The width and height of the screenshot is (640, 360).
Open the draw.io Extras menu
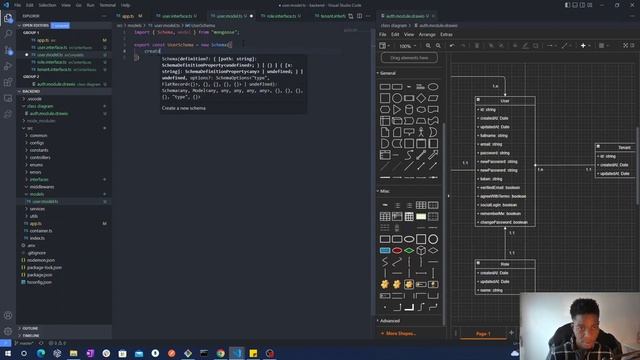446,35
